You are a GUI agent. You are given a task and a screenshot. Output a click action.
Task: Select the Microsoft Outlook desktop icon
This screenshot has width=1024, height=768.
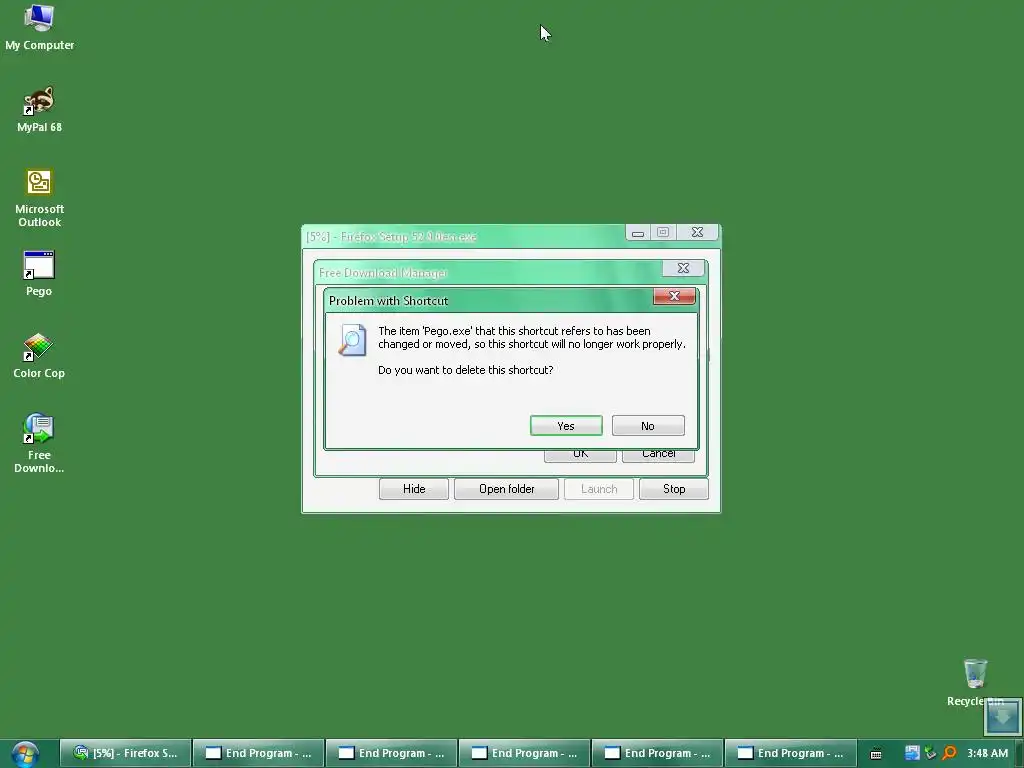(x=39, y=198)
